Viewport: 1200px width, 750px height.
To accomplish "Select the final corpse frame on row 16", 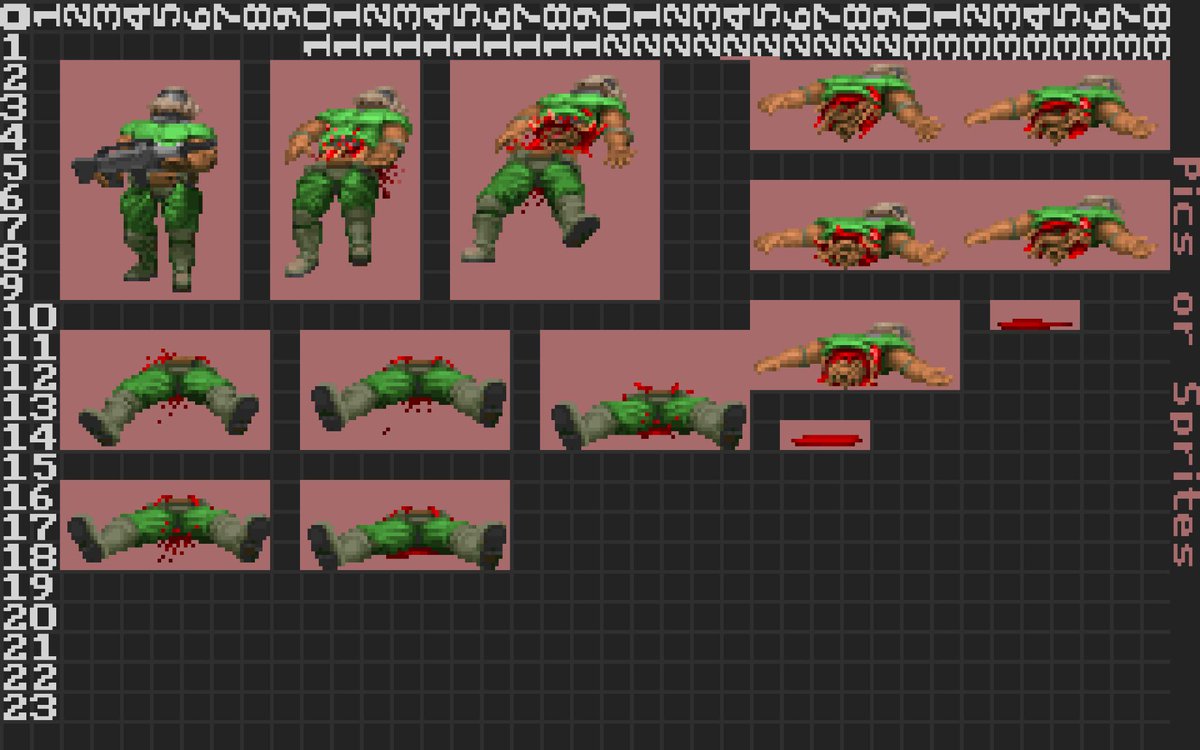I will point(405,525).
